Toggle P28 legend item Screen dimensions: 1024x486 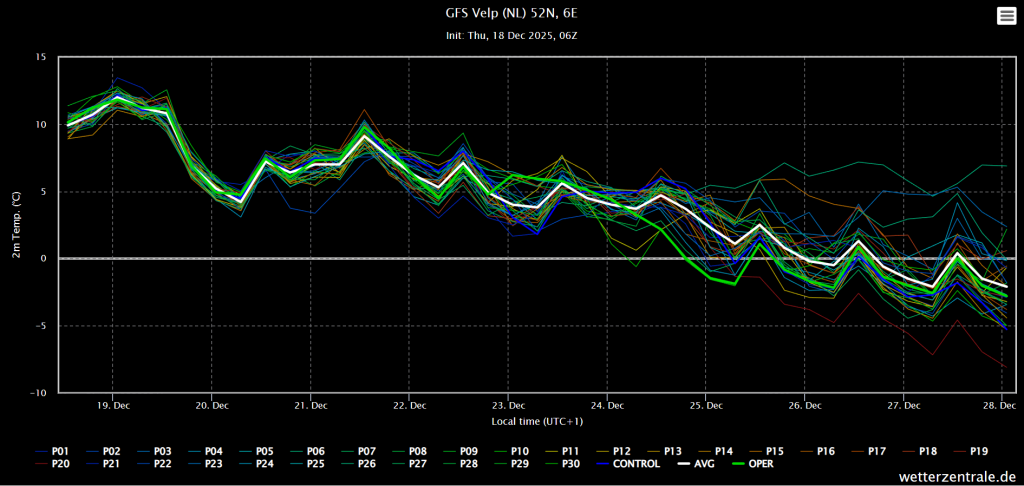coord(459,464)
